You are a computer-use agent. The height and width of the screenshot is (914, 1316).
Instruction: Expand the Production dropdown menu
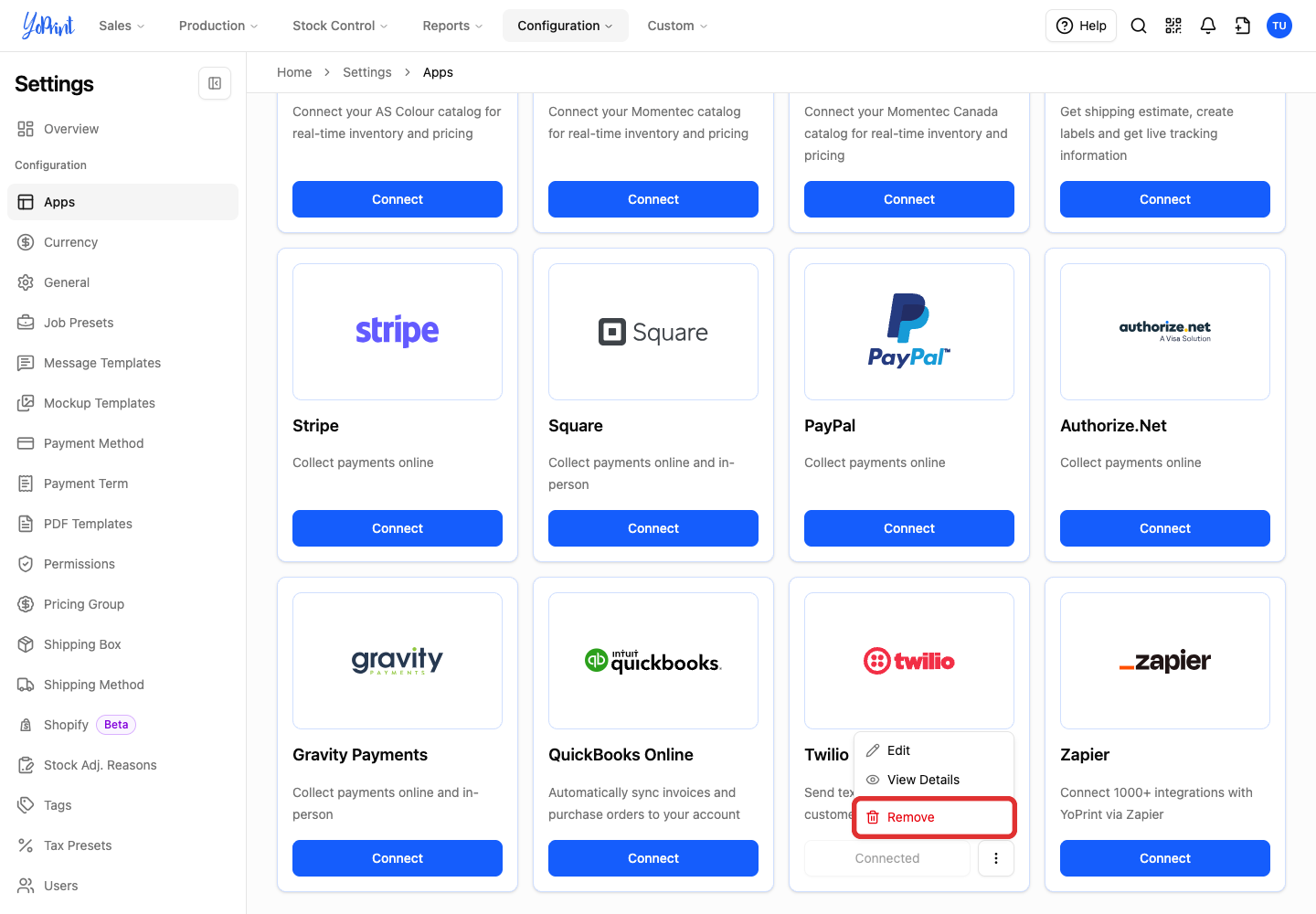218,26
